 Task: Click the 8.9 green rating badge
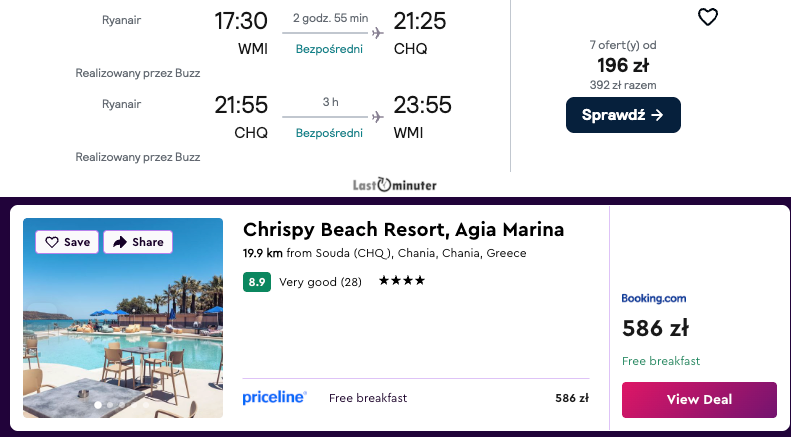click(257, 282)
